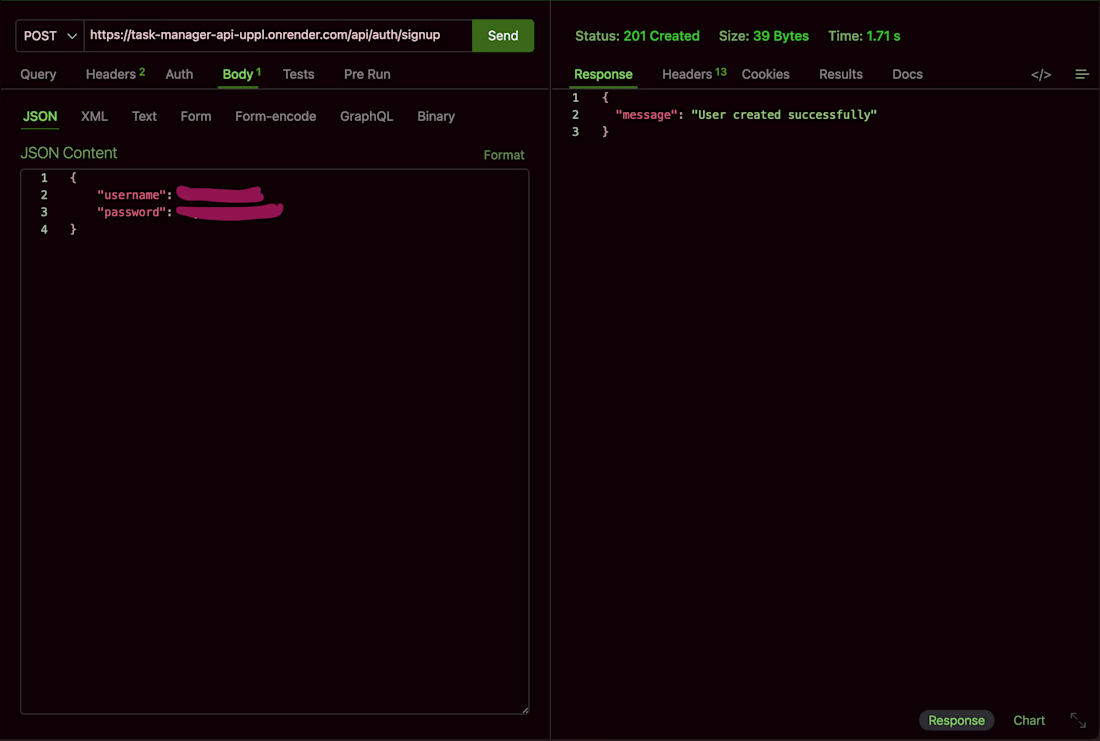The image size is (1100, 741).
Task: Select the Body tab
Action: [241, 74]
